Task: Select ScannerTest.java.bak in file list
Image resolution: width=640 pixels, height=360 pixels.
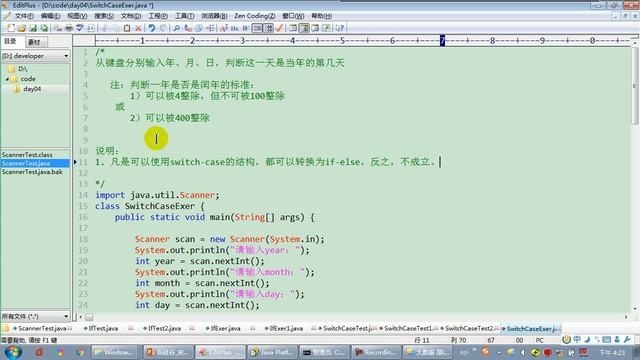Action: [32, 172]
